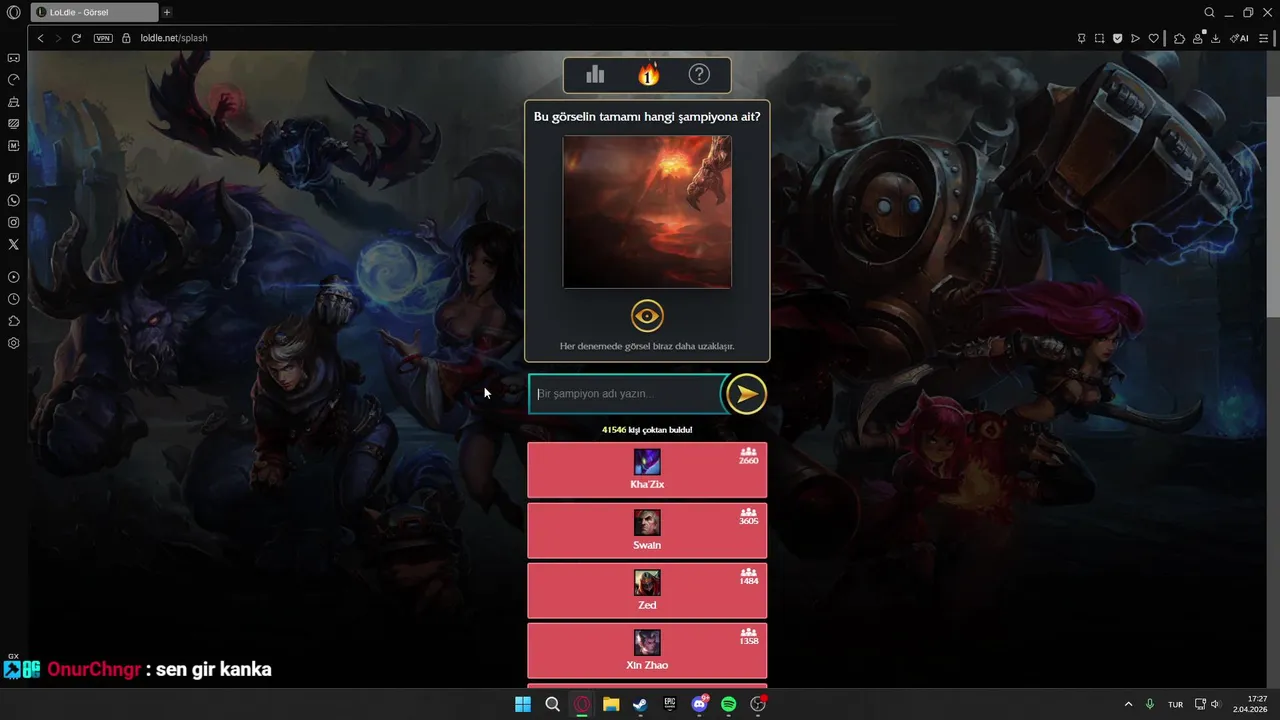Click the Swain guess row
Screen dimensions: 1280x720
[647, 530]
